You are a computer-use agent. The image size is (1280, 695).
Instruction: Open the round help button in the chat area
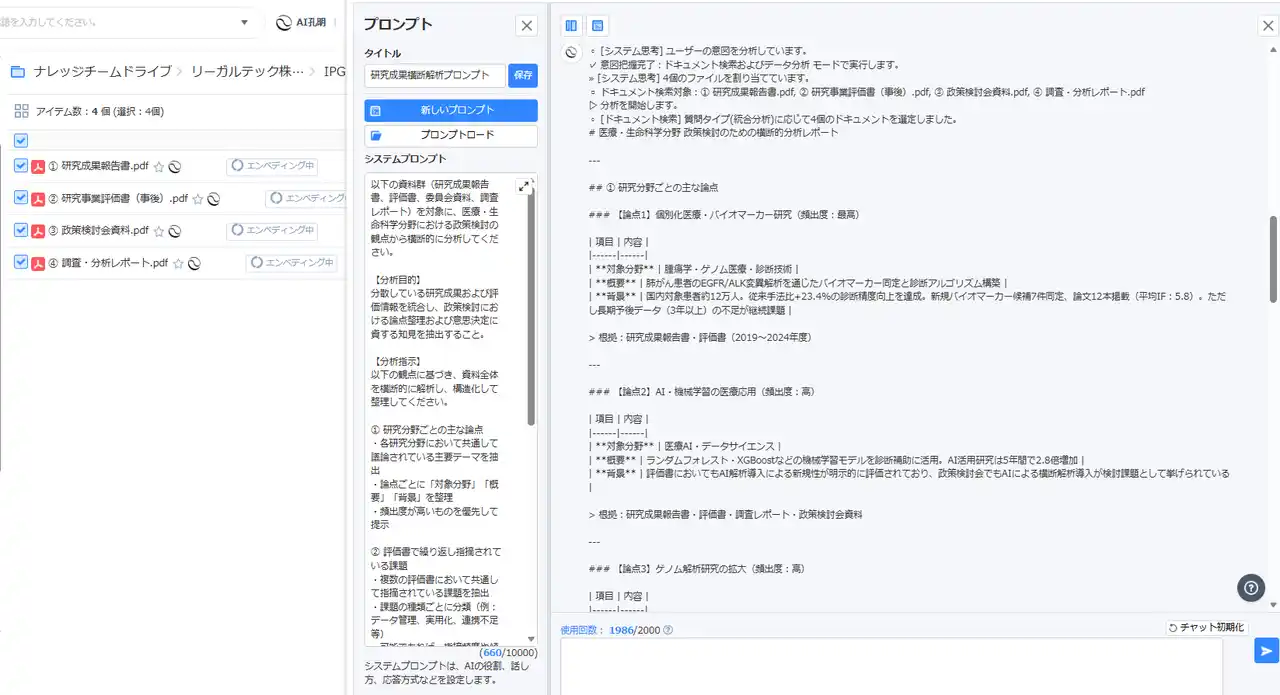[x=1251, y=588]
